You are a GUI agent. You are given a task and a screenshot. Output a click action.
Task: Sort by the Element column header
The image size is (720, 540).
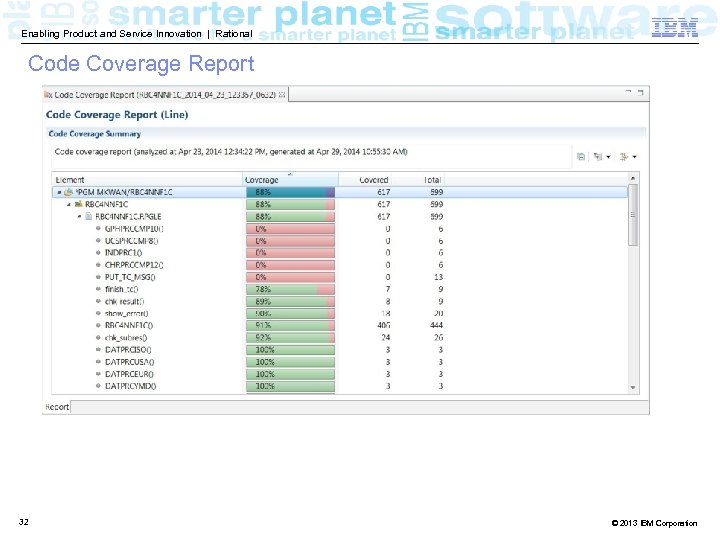[x=147, y=180]
